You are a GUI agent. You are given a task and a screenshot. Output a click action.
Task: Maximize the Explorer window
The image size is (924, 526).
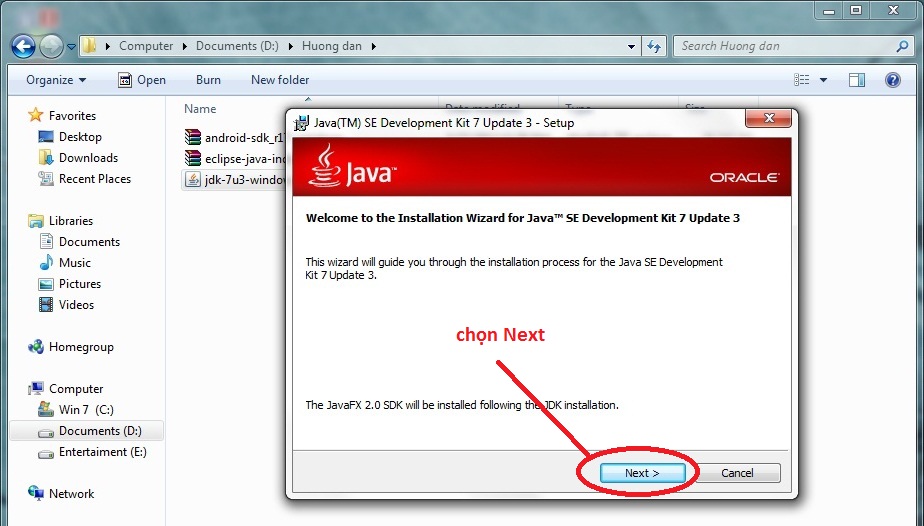tap(856, 10)
